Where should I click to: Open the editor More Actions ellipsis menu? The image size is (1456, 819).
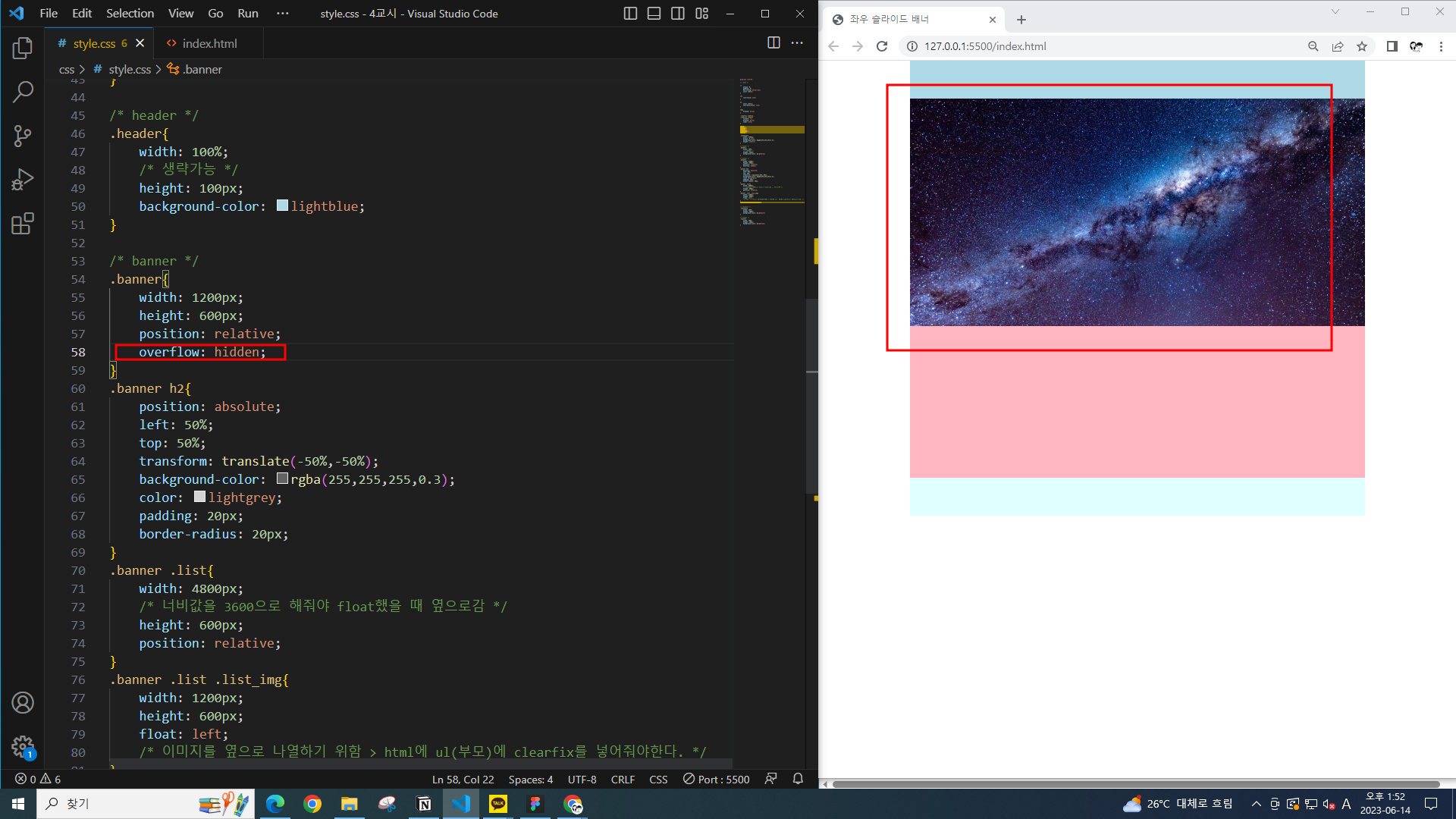click(797, 43)
